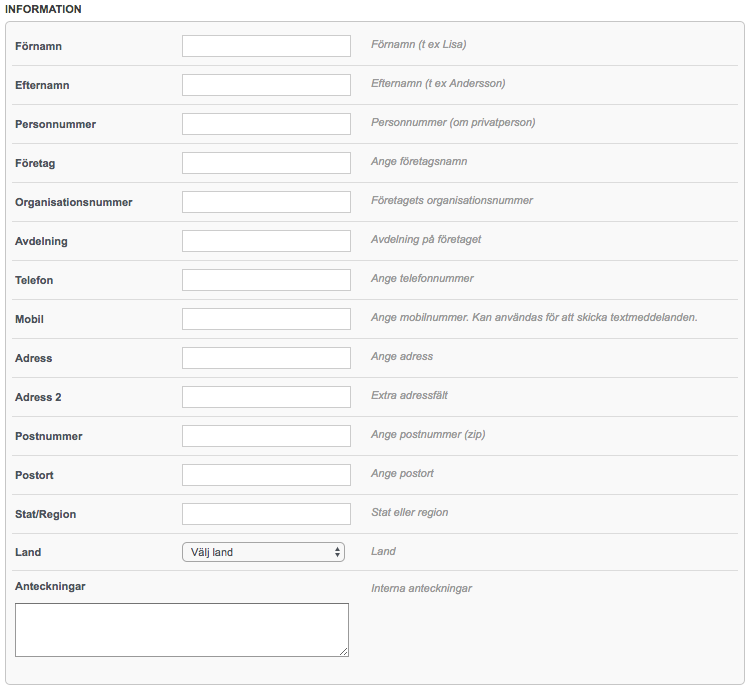Image resolution: width=752 pixels, height=693 pixels.
Task: Click the Land dropdown arrow stepper
Action: click(x=337, y=552)
